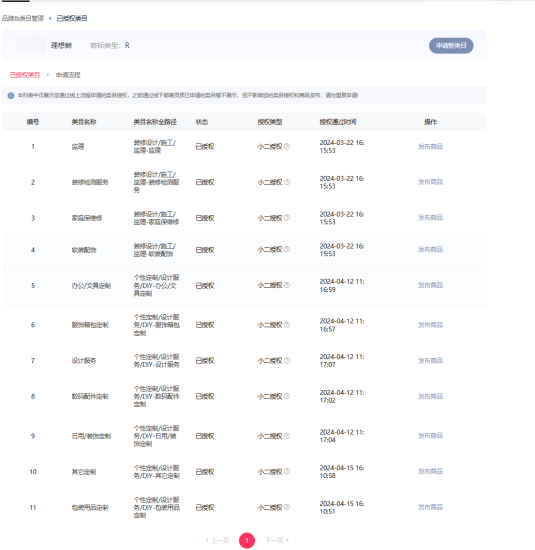Click the help icon beside 小二授权 in row 3
The width and height of the screenshot is (535, 550).
click(x=287, y=218)
